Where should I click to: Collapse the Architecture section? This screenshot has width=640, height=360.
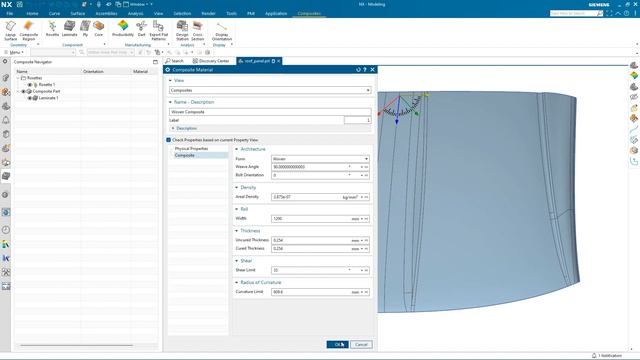pos(237,149)
